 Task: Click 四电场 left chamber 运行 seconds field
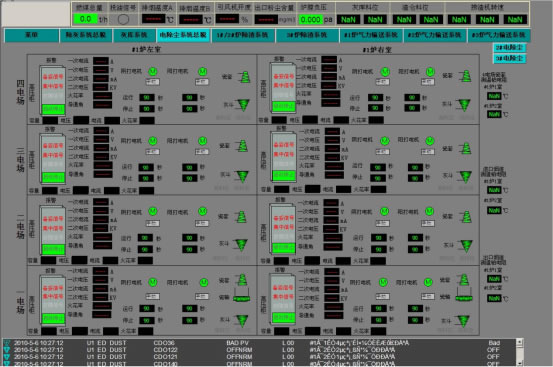coord(147,97)
